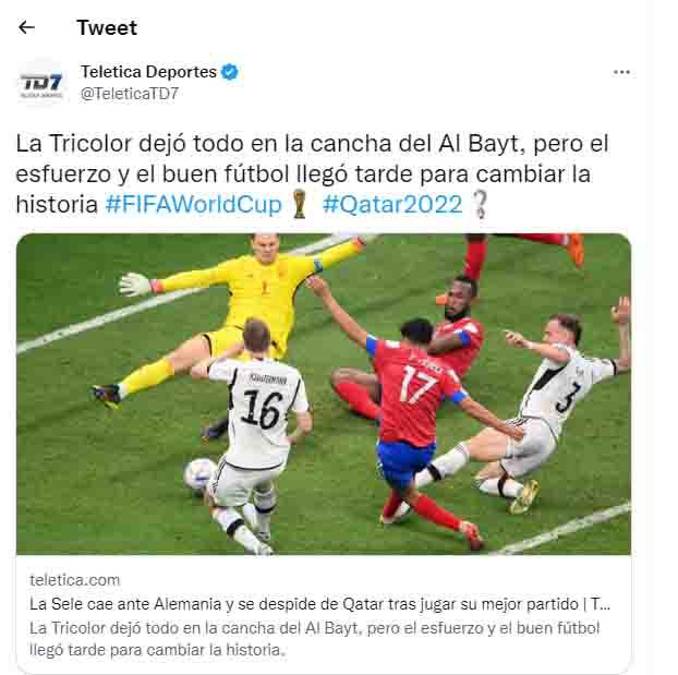The height and width of the screenshot is (675, 678).
Task: Click the link card description text
Action: [x=314, y=639]
